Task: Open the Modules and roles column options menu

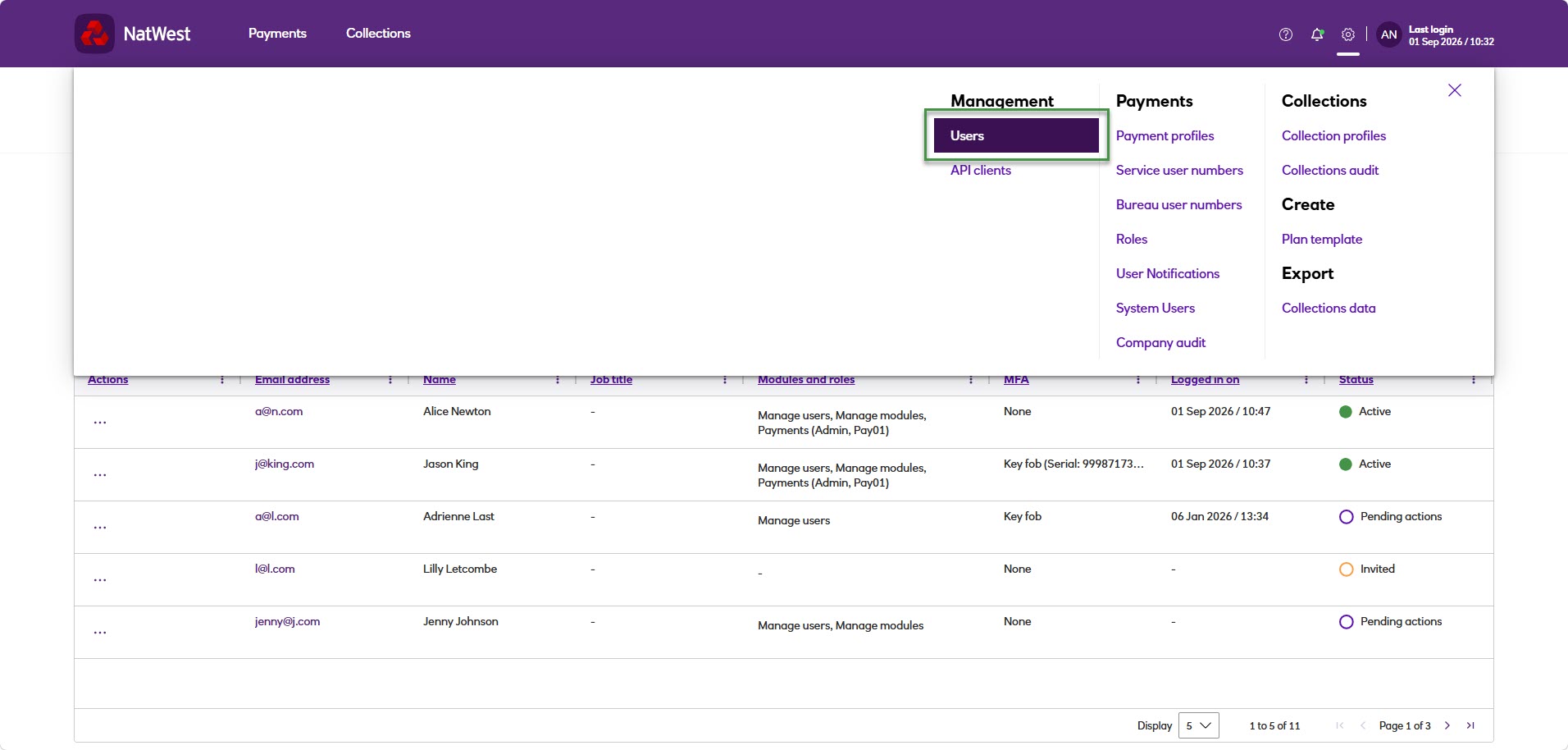Action: point(971,380)
